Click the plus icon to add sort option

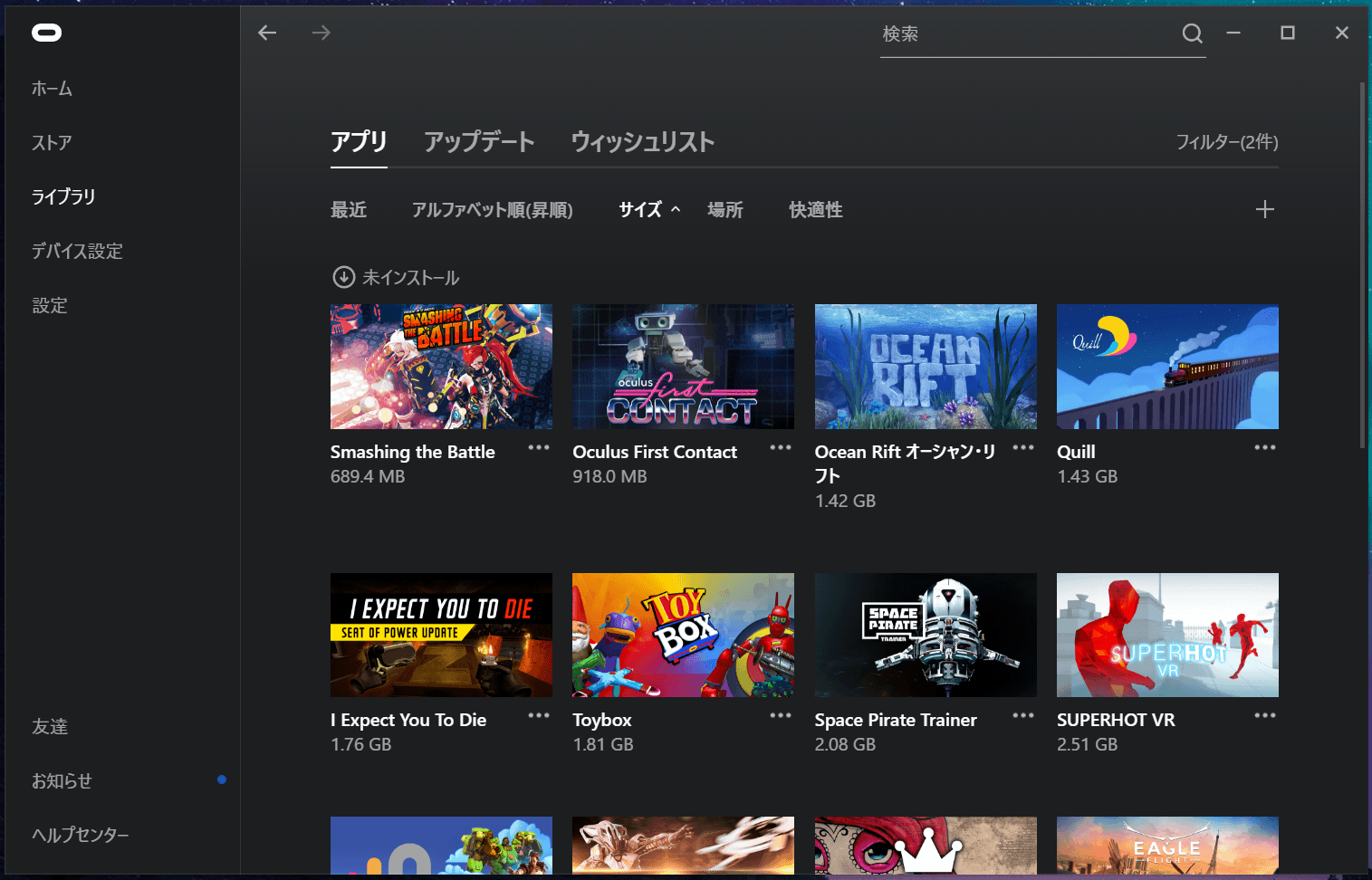pos(1265,209)
